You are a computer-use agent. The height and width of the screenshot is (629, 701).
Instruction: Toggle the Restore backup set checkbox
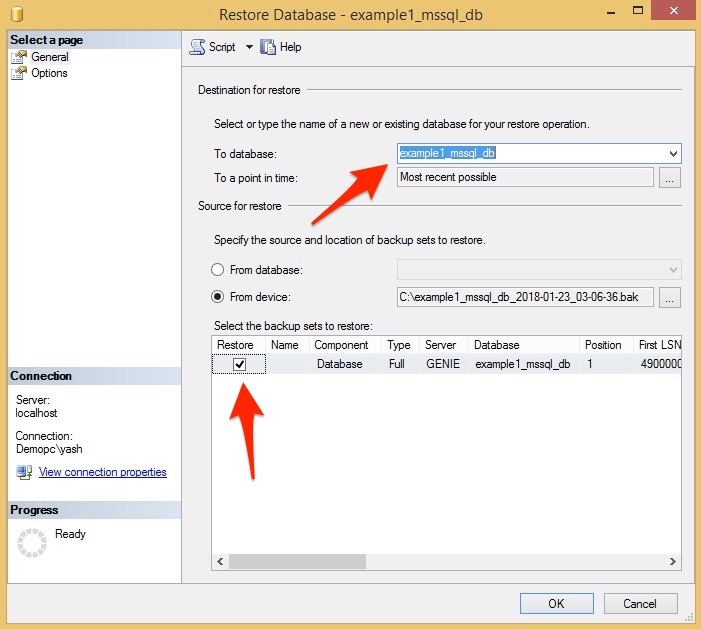pyautogui.click(x=239, y=365)
